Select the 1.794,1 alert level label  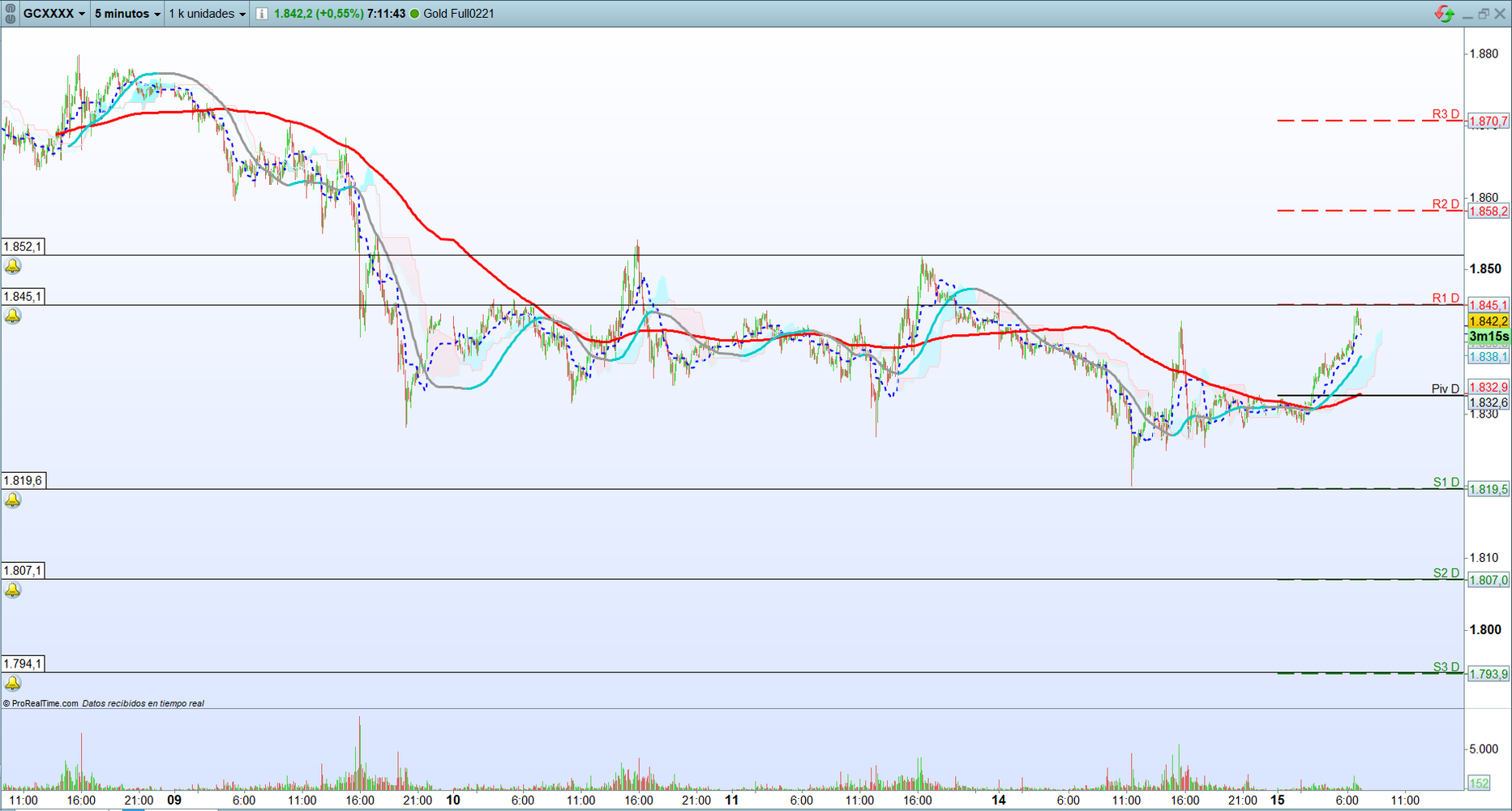(x=23, y=664)
